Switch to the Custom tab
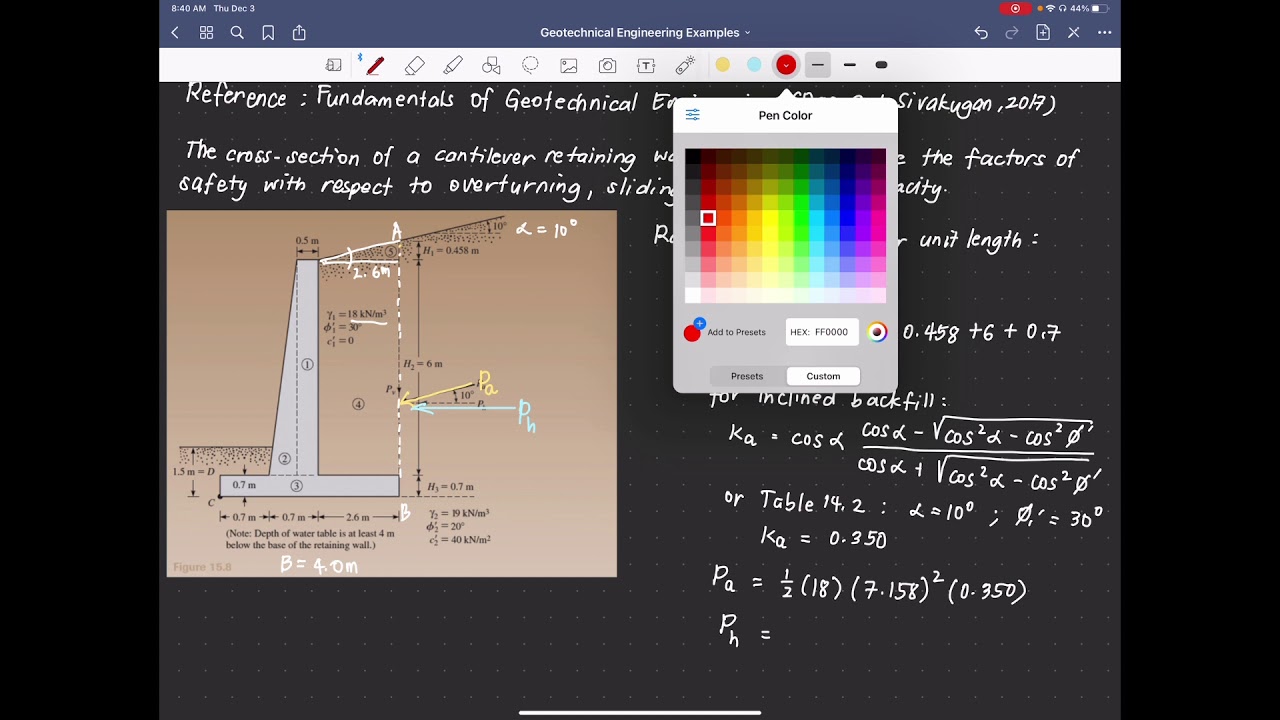 point(823,376)
